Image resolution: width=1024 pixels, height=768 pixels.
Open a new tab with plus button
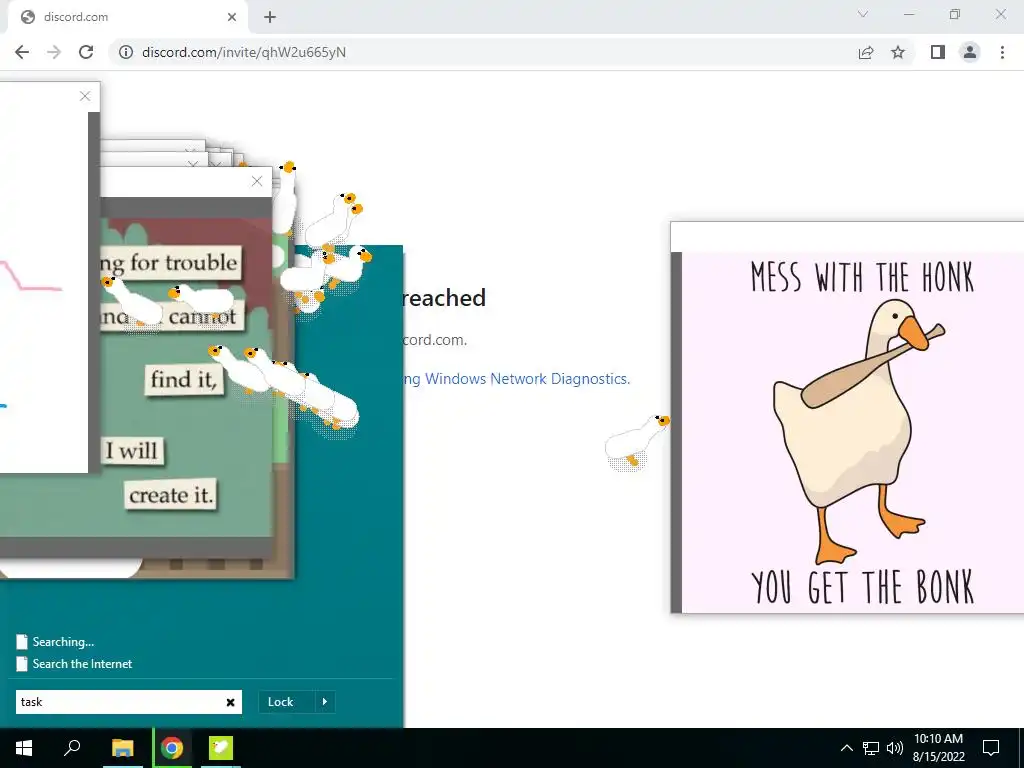(x=270, y=17)
